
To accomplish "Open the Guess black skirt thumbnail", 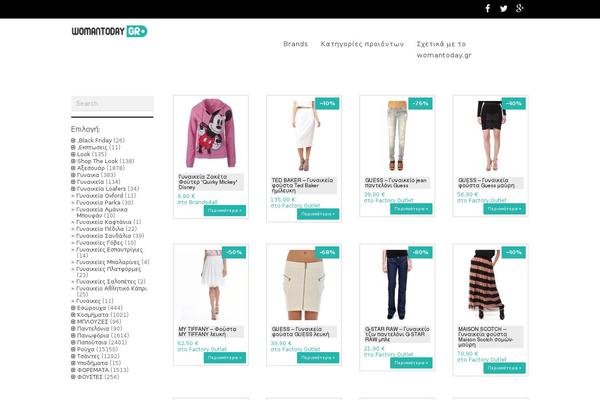I will (x=490, y=136).
